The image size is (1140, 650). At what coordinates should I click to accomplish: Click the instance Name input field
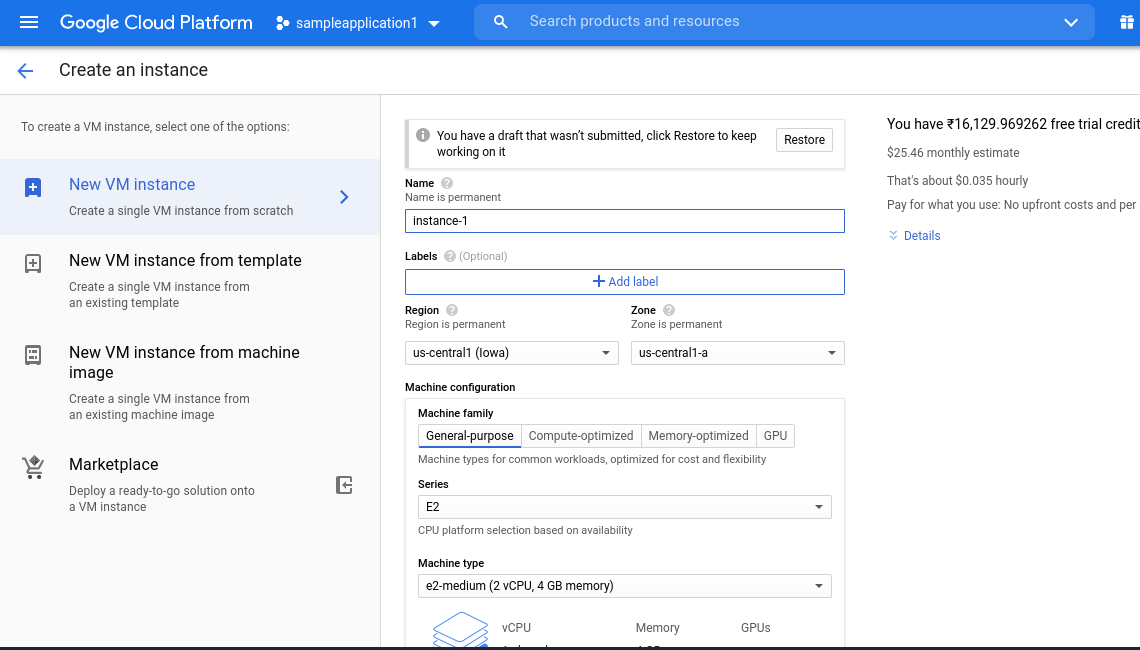point(625,221)
